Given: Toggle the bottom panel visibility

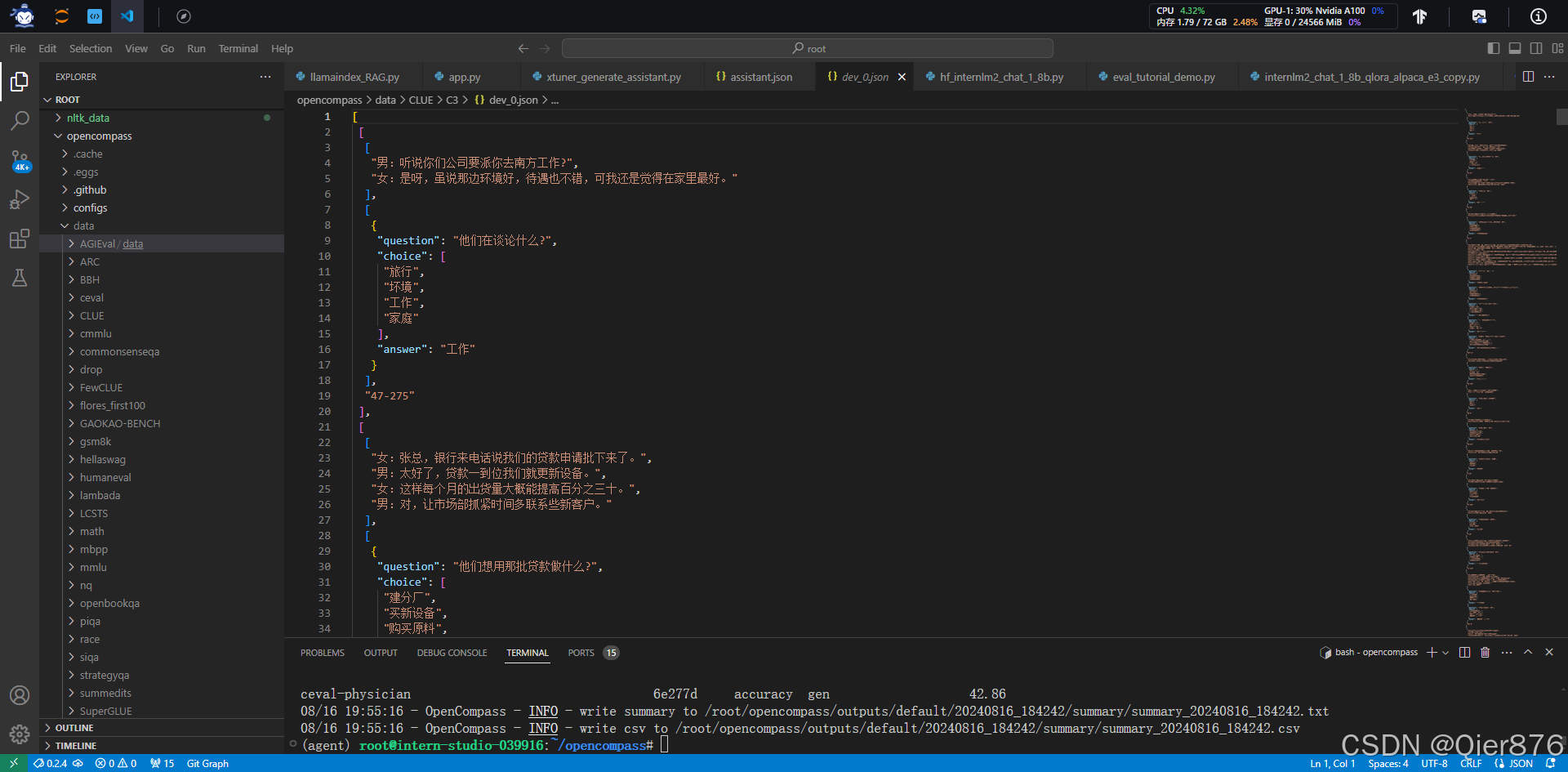Looking at the screenshot, I should click(x=1515, y=48).
